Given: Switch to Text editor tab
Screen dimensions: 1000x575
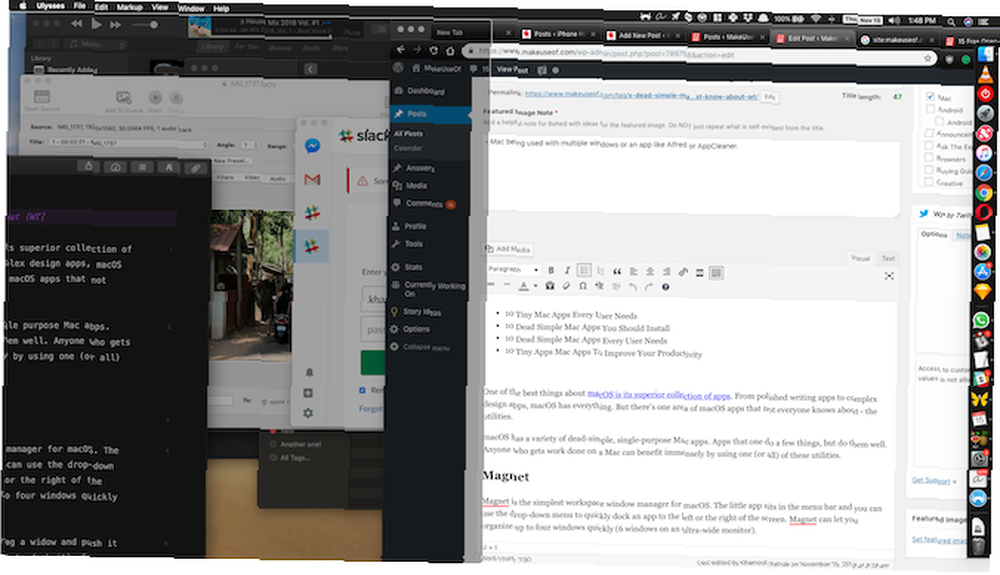Looking at the screenshot, I should coord(888,258).
